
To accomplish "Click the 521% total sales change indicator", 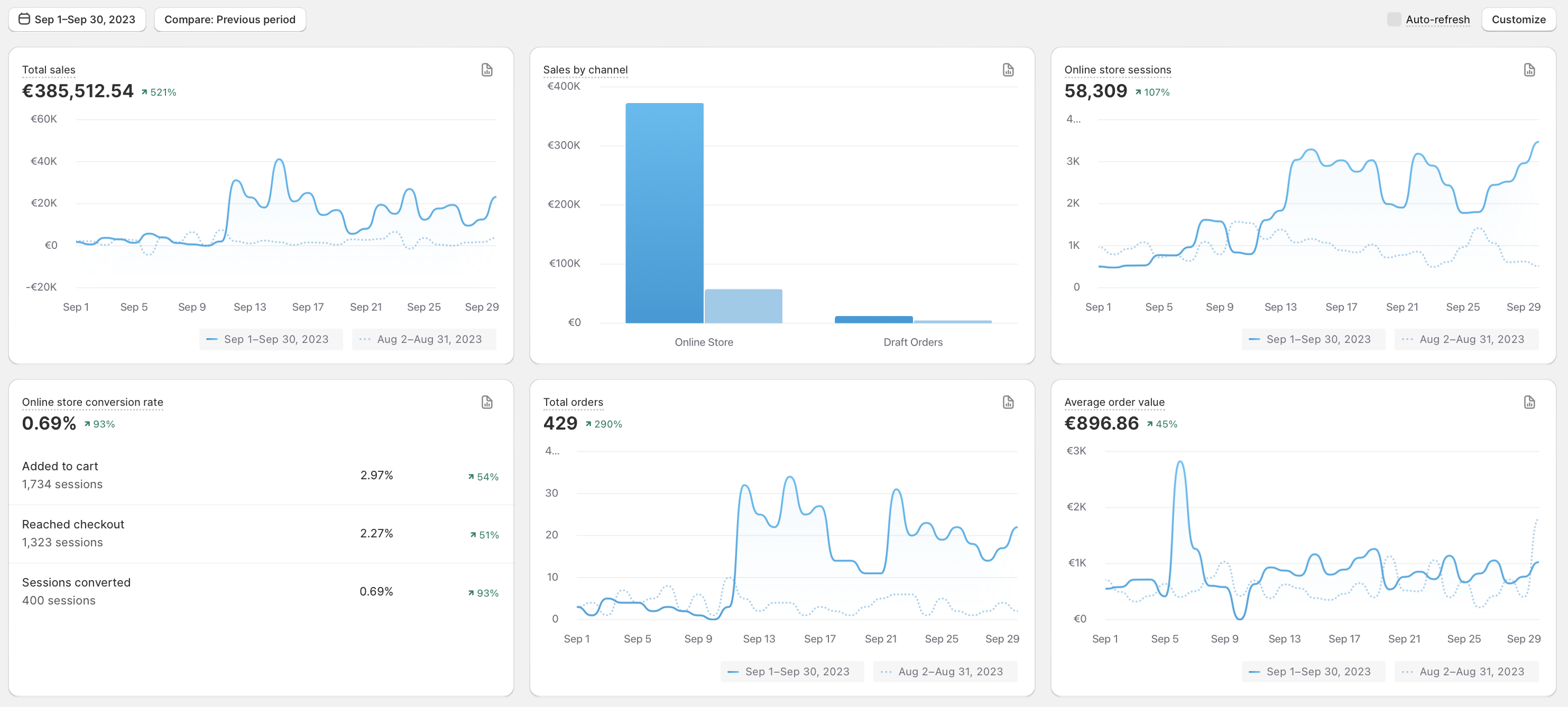I will click(159, 92).
